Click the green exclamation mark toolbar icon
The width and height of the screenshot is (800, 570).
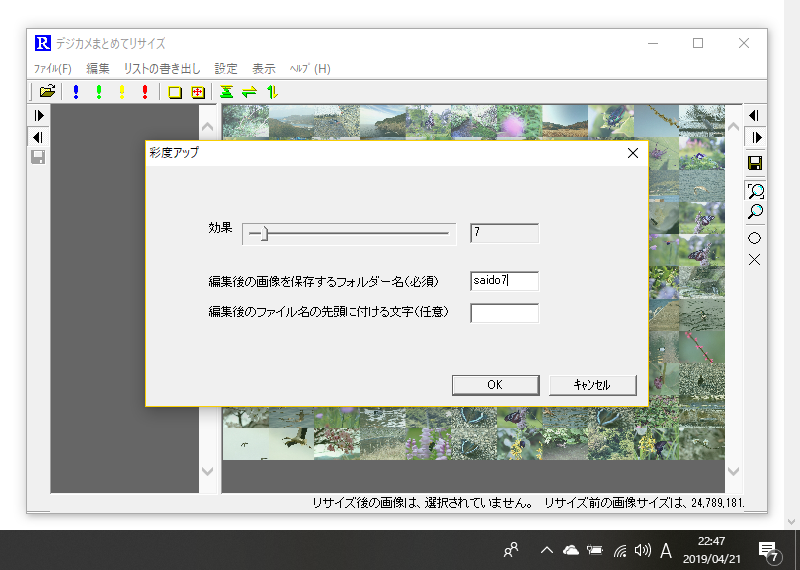click(x=99, y=92)
